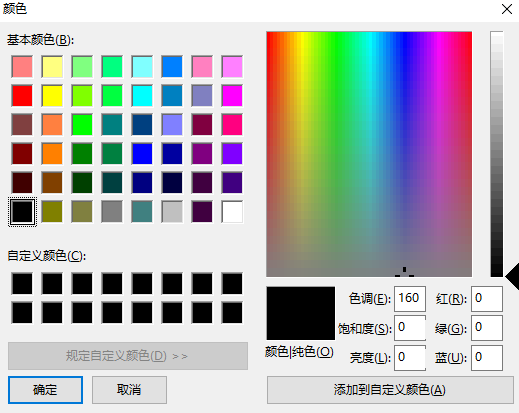
Task: Click inside the 色调 hue input field
Action: point(410,298)
